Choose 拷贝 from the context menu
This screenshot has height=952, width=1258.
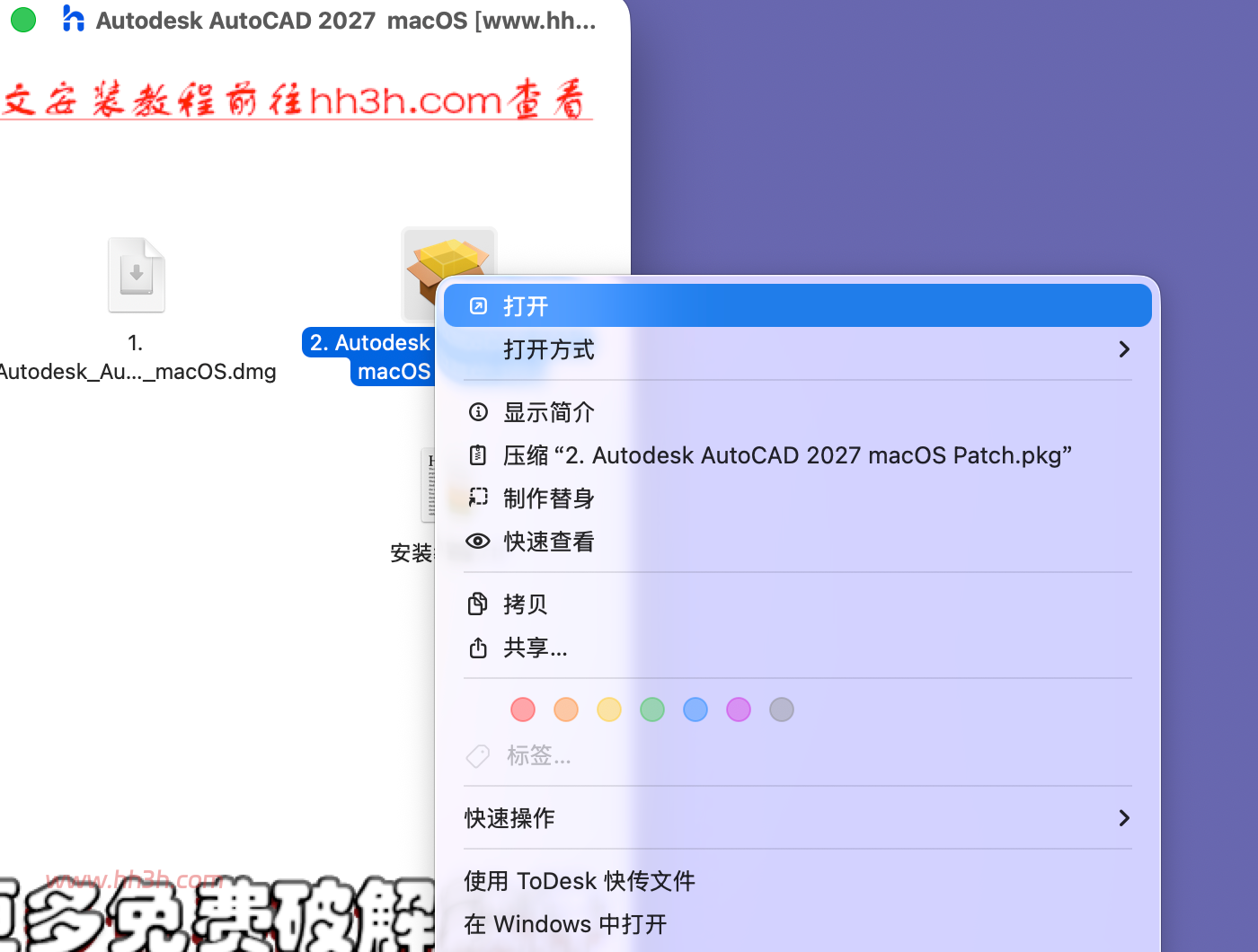click(798, 604)
